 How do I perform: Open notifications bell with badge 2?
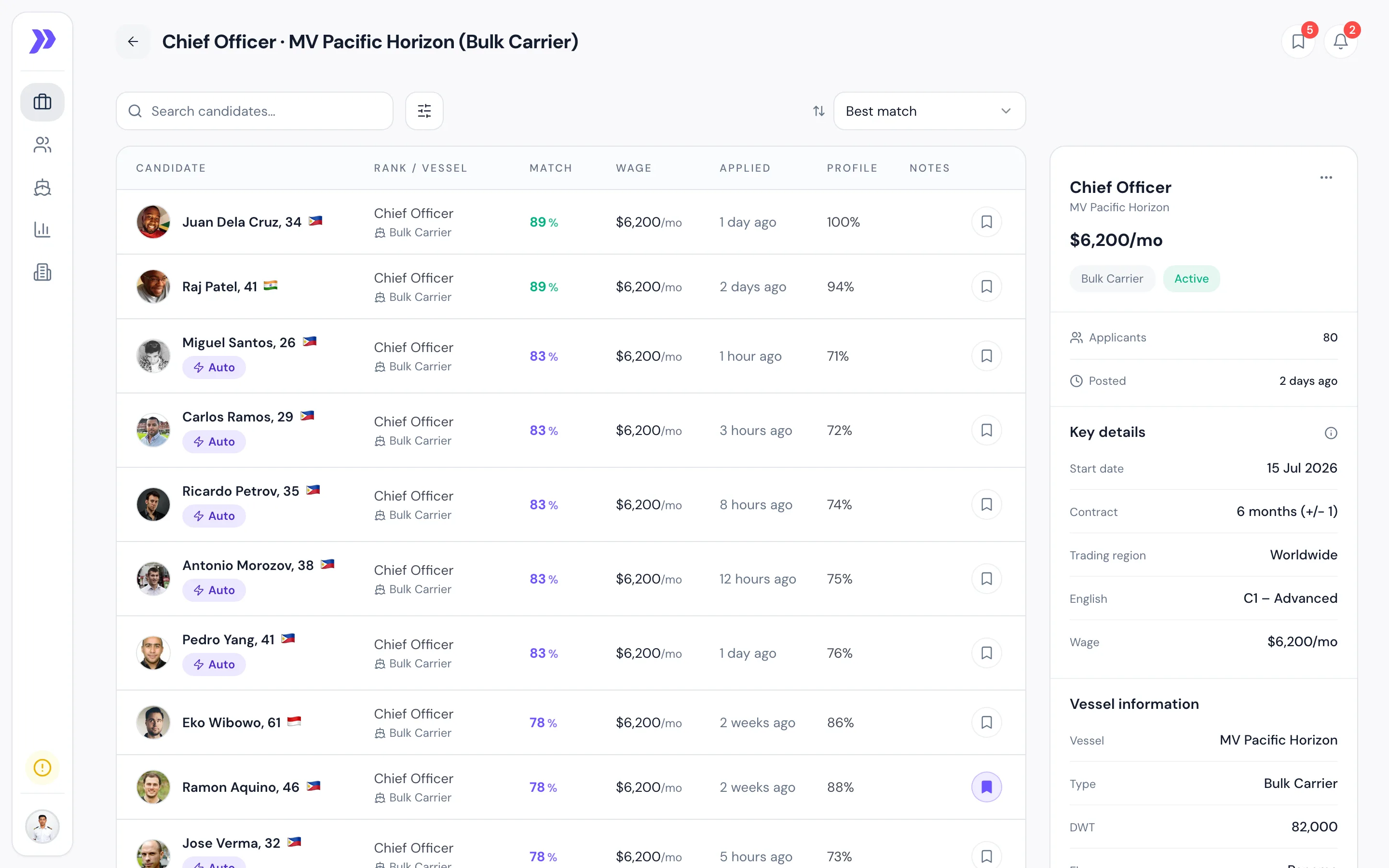pyautogui.click(x=1341, y=41)
